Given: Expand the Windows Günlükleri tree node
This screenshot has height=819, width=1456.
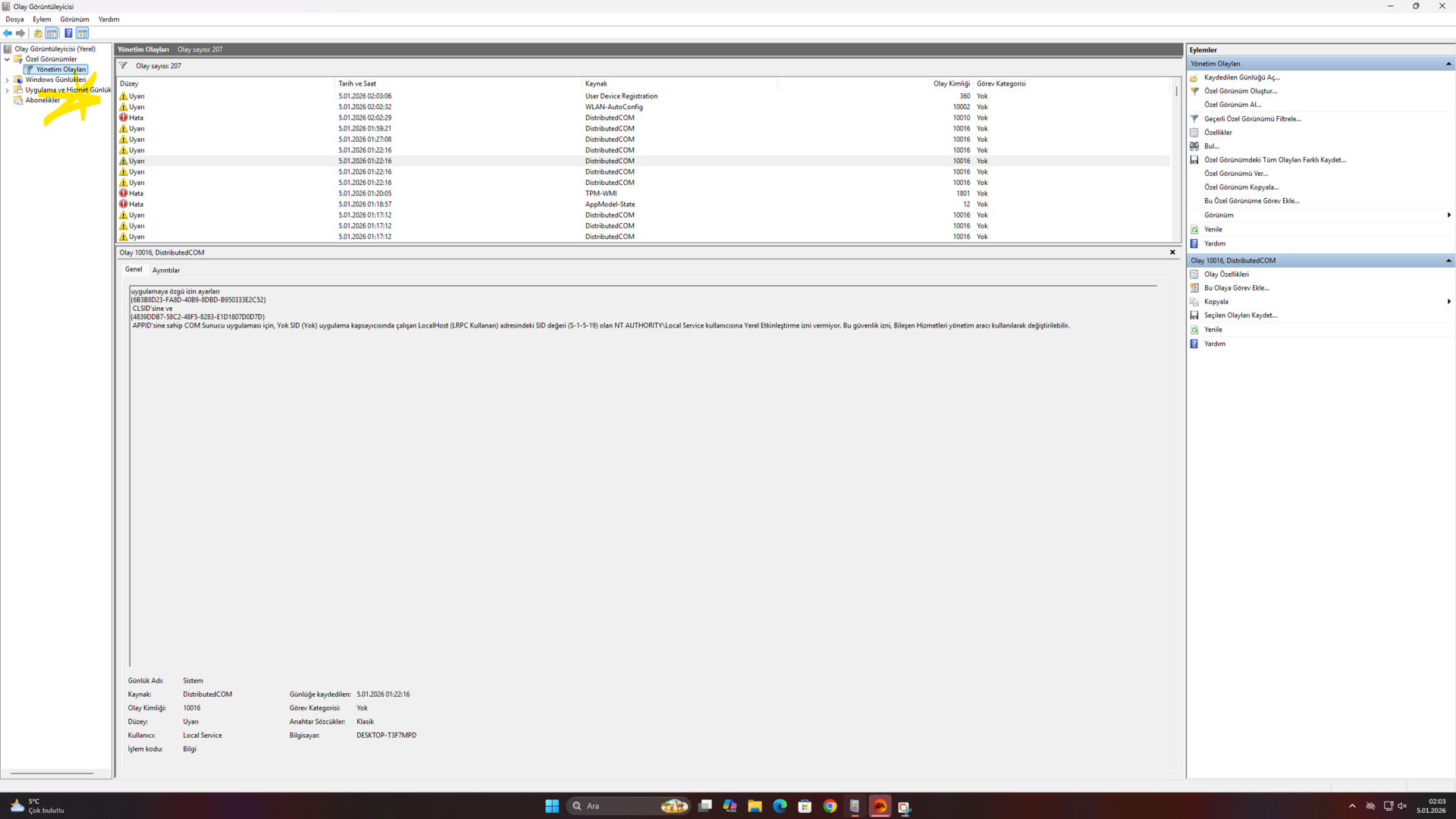Looking at the screenshot, I should point(8,80).
